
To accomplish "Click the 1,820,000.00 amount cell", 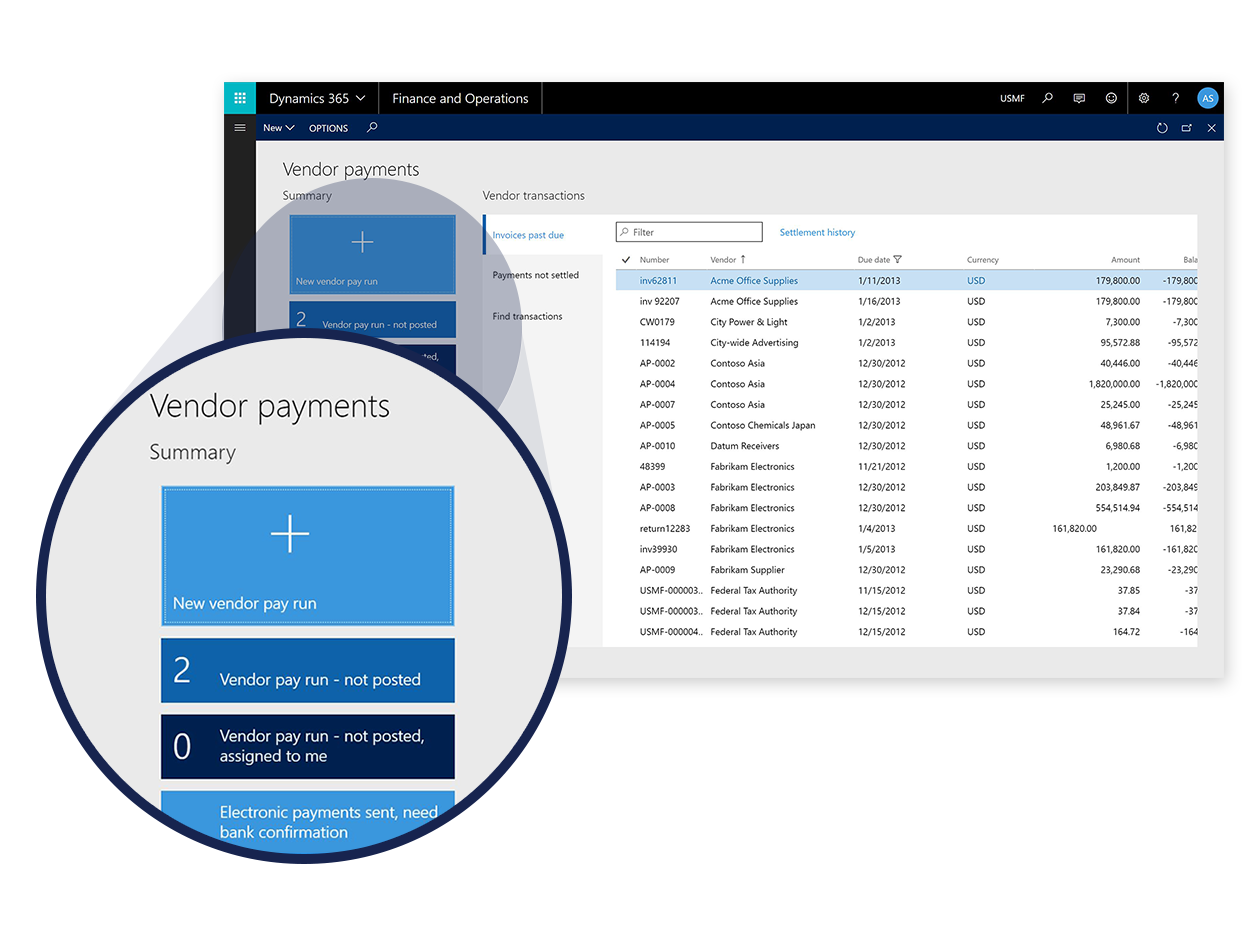I will [x=1114, y=384].
